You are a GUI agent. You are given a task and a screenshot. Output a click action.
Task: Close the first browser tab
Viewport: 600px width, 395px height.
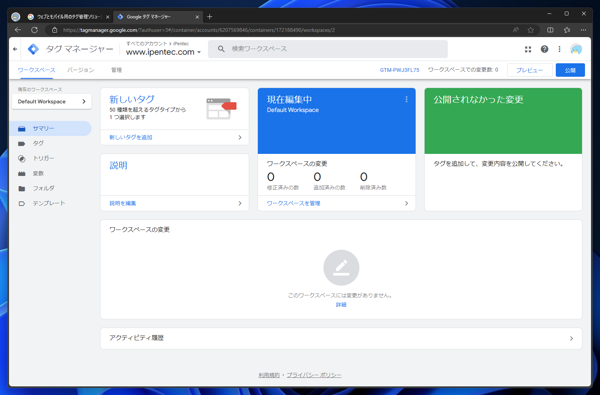point(108,17)
